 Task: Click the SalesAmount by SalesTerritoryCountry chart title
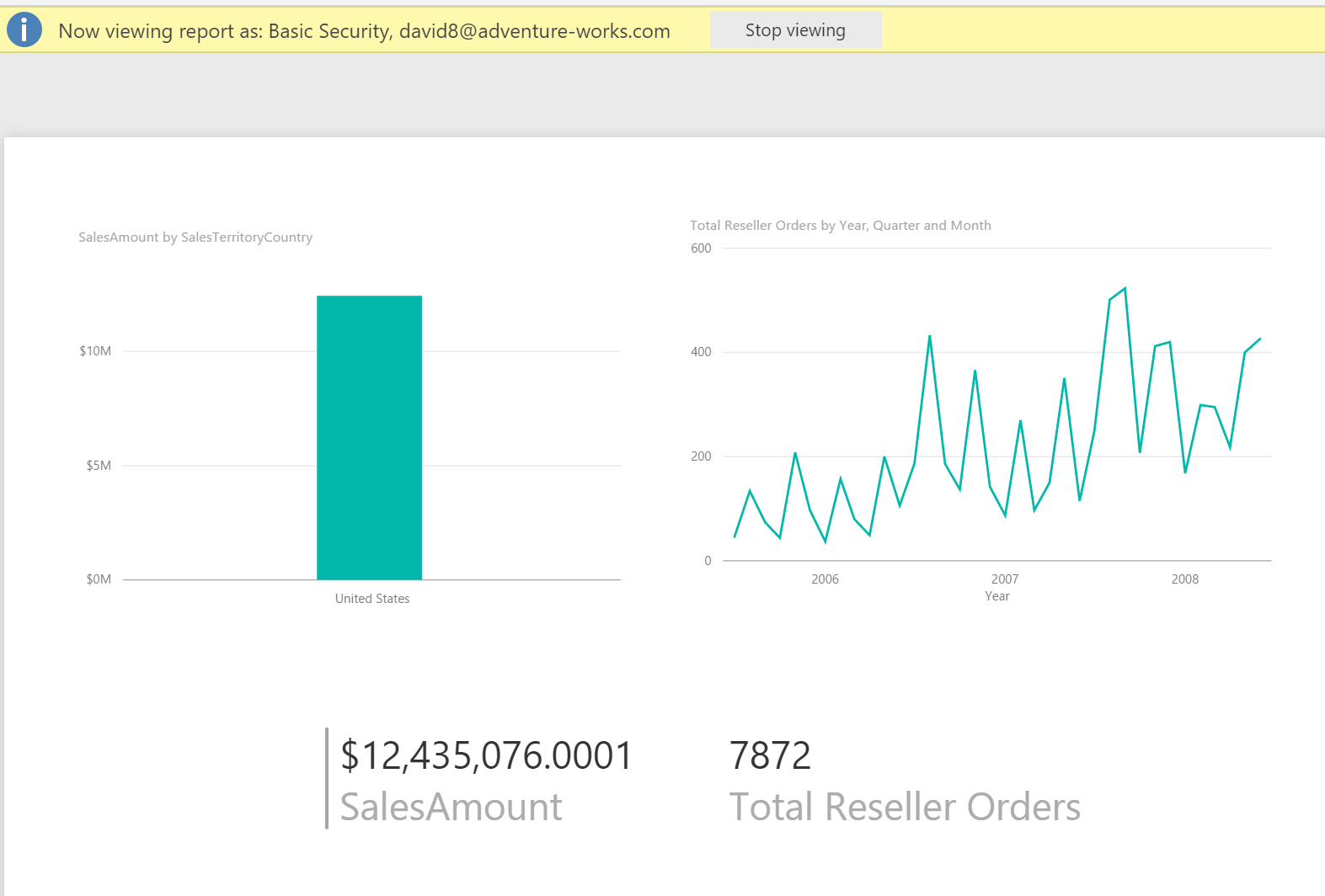(x=195, y=237)
